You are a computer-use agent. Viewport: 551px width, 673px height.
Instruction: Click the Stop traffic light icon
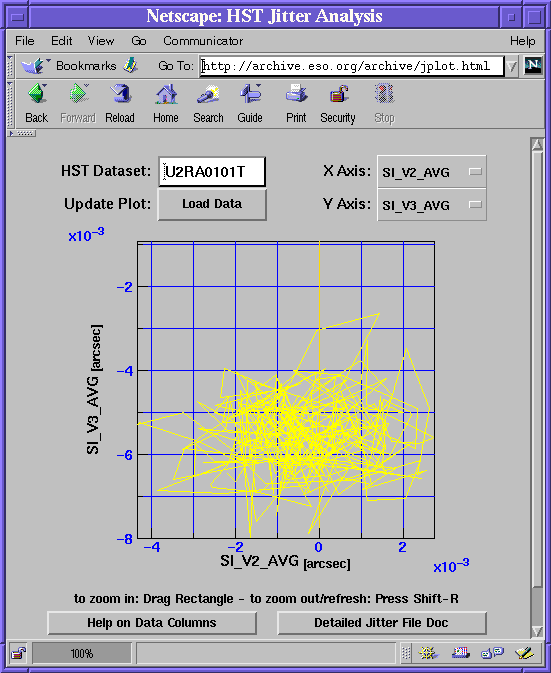coord(384,94)
